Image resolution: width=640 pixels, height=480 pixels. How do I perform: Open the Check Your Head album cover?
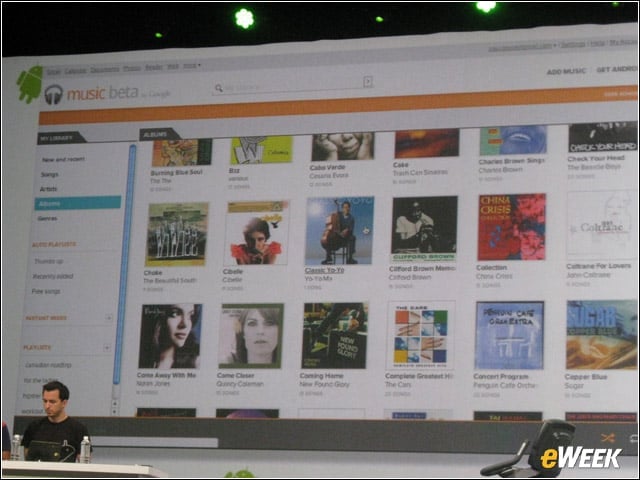click(x=602, y=137)
